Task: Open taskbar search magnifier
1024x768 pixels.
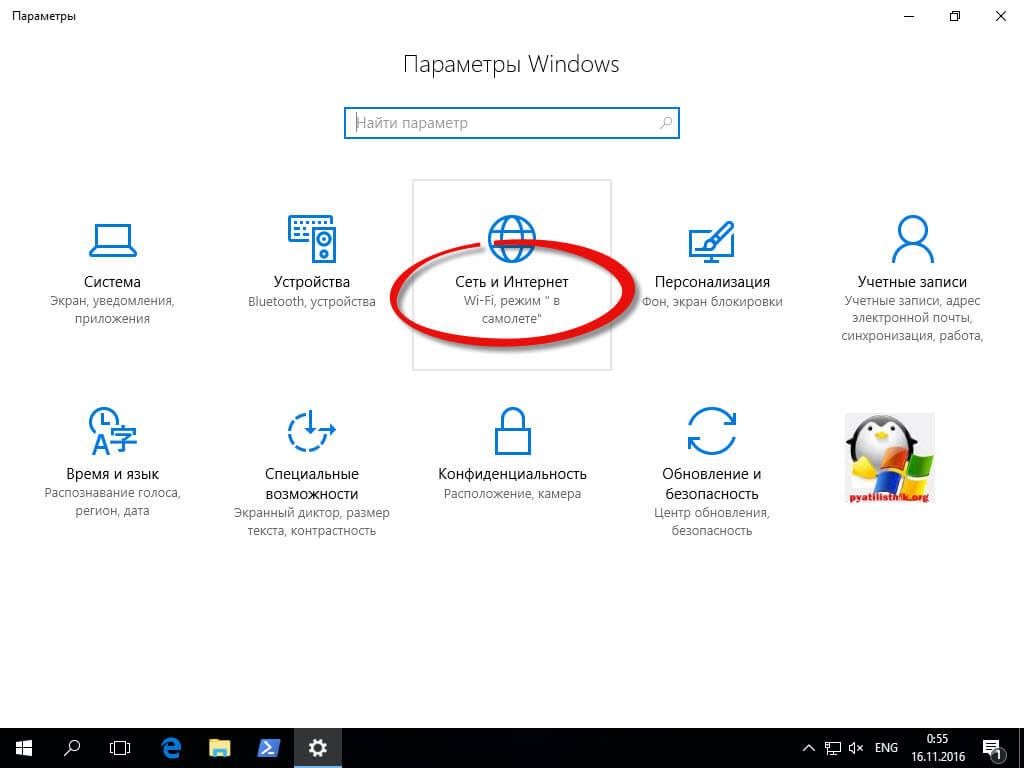Action: (x=72, y=748)
